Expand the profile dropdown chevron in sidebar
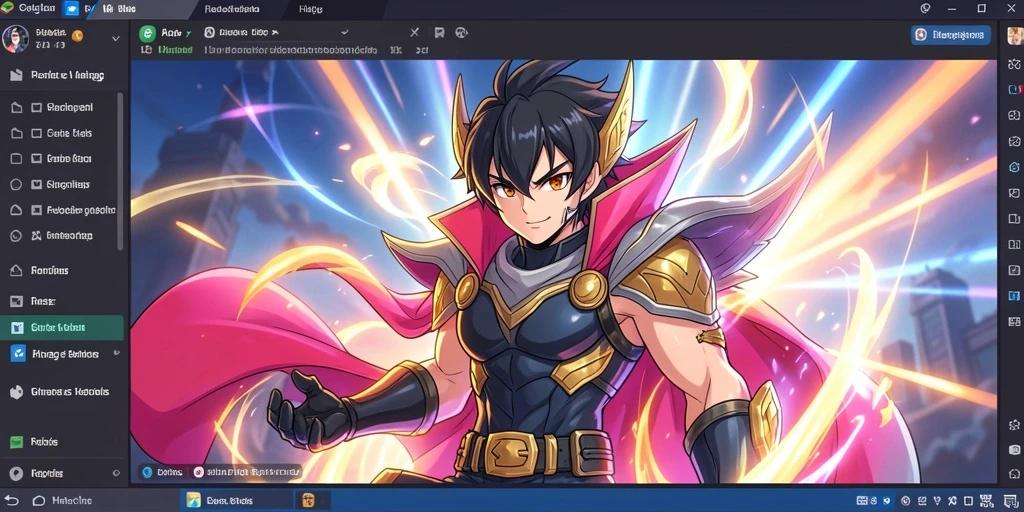Screen dimensions: 1024x512 point(116,39)
